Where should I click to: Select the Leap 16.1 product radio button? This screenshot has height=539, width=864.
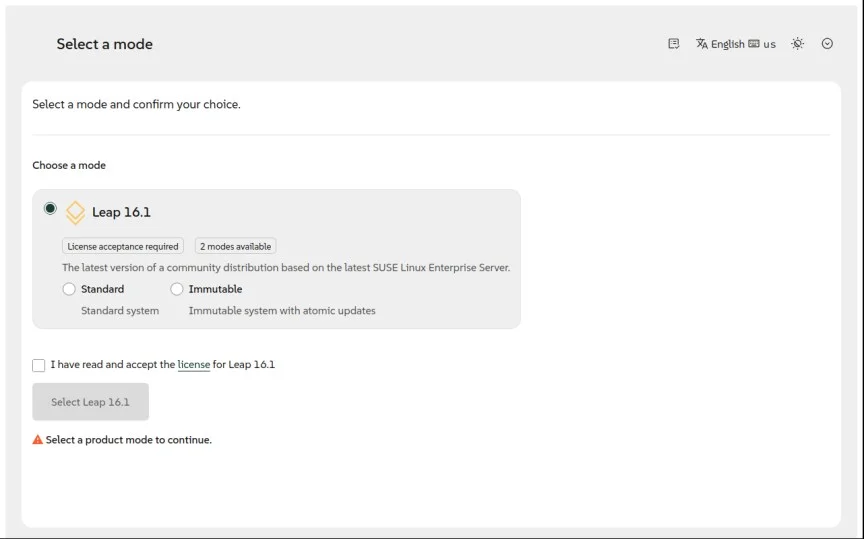pos(50,208)
